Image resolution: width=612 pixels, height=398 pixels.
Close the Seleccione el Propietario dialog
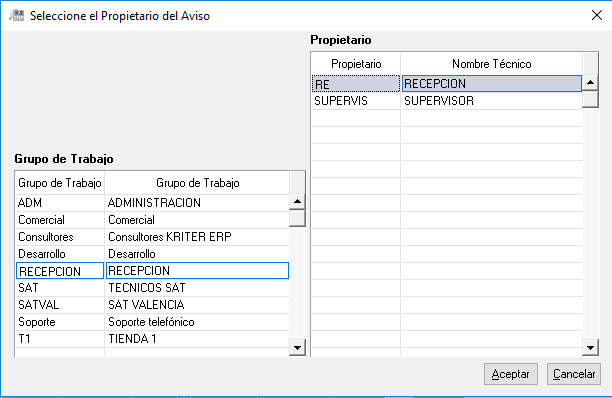tap(596, 16)
